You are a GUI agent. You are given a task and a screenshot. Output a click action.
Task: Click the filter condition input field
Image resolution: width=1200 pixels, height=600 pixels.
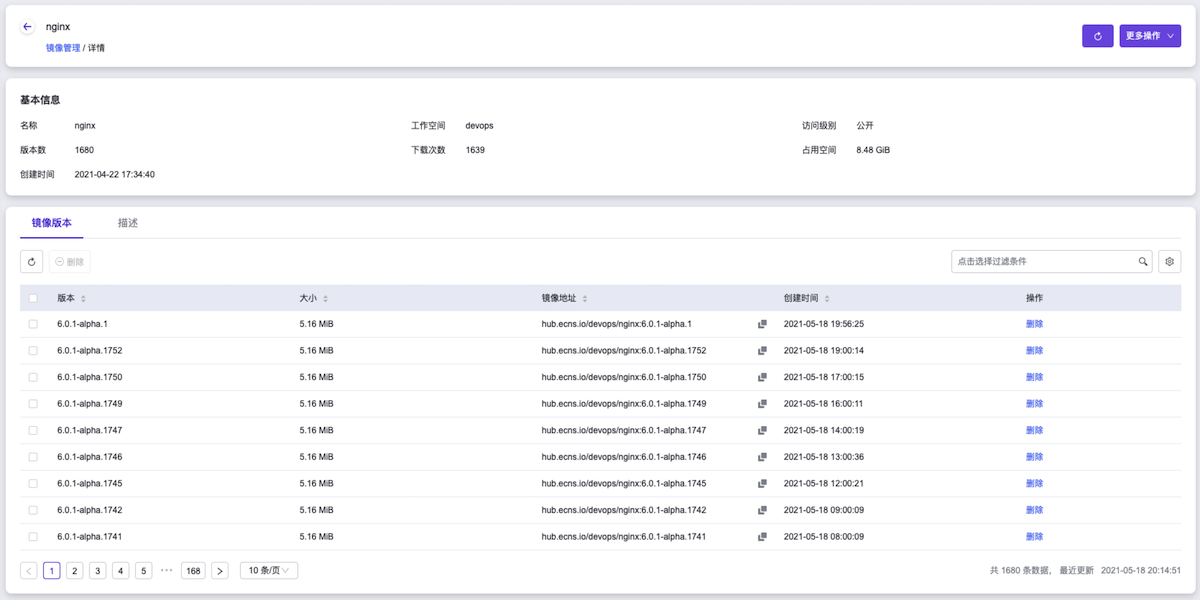tap(1040, 262)
